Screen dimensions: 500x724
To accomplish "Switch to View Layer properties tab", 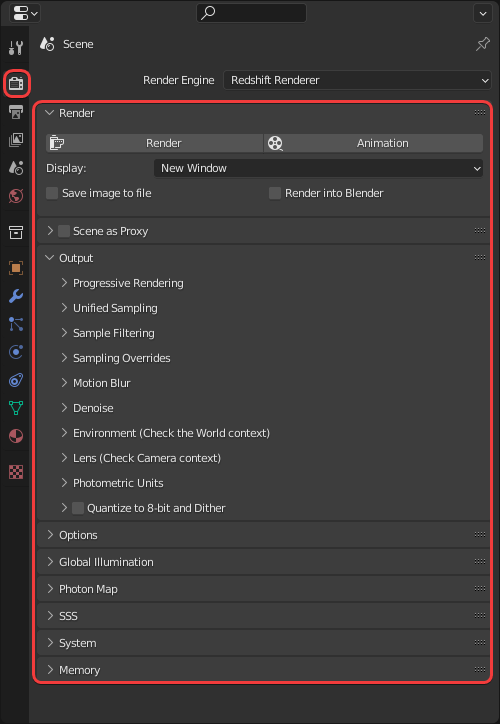I will [x=16, y=139].
